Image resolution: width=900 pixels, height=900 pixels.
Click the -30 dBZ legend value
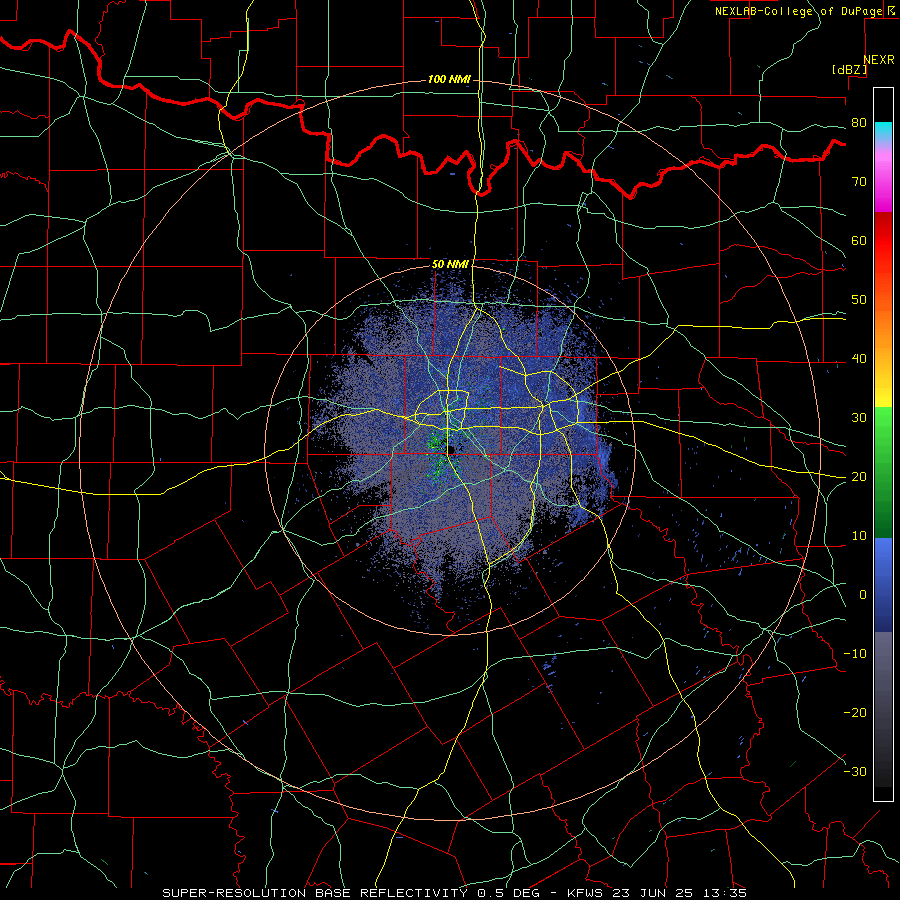[x=855, y=772]
